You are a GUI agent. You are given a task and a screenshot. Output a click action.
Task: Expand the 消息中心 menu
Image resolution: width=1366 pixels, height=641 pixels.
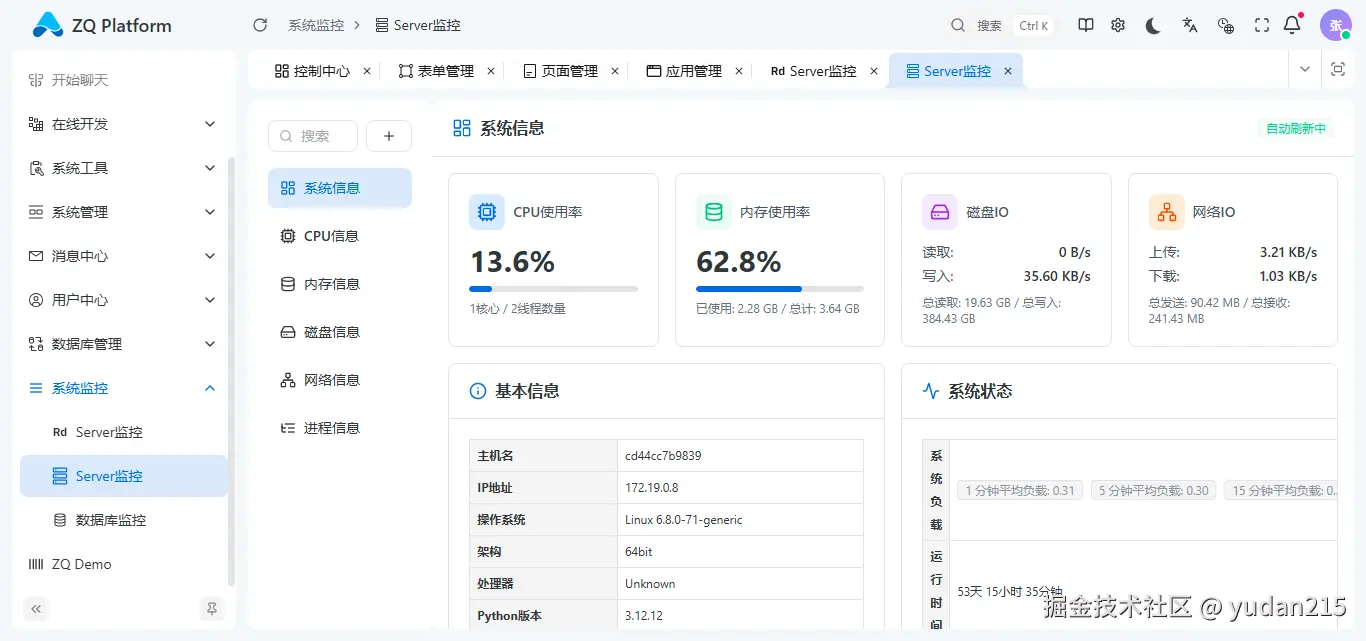pos(124,256)
